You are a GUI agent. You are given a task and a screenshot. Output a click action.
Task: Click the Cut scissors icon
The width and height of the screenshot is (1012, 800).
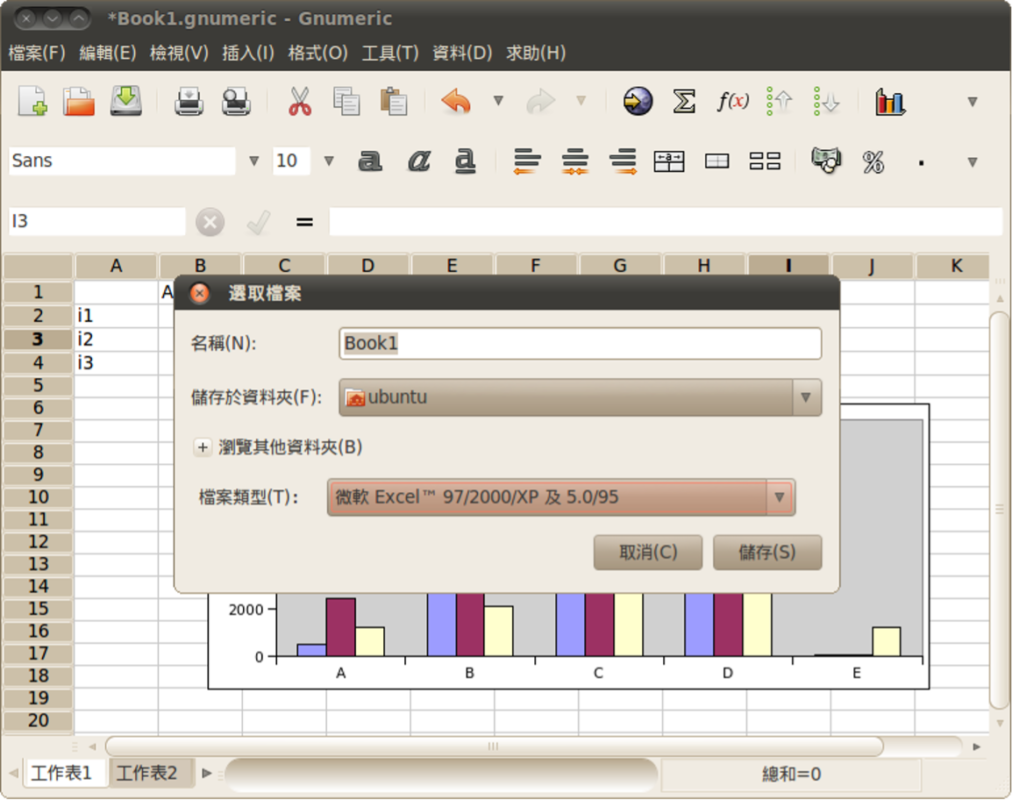click(299, 101)
